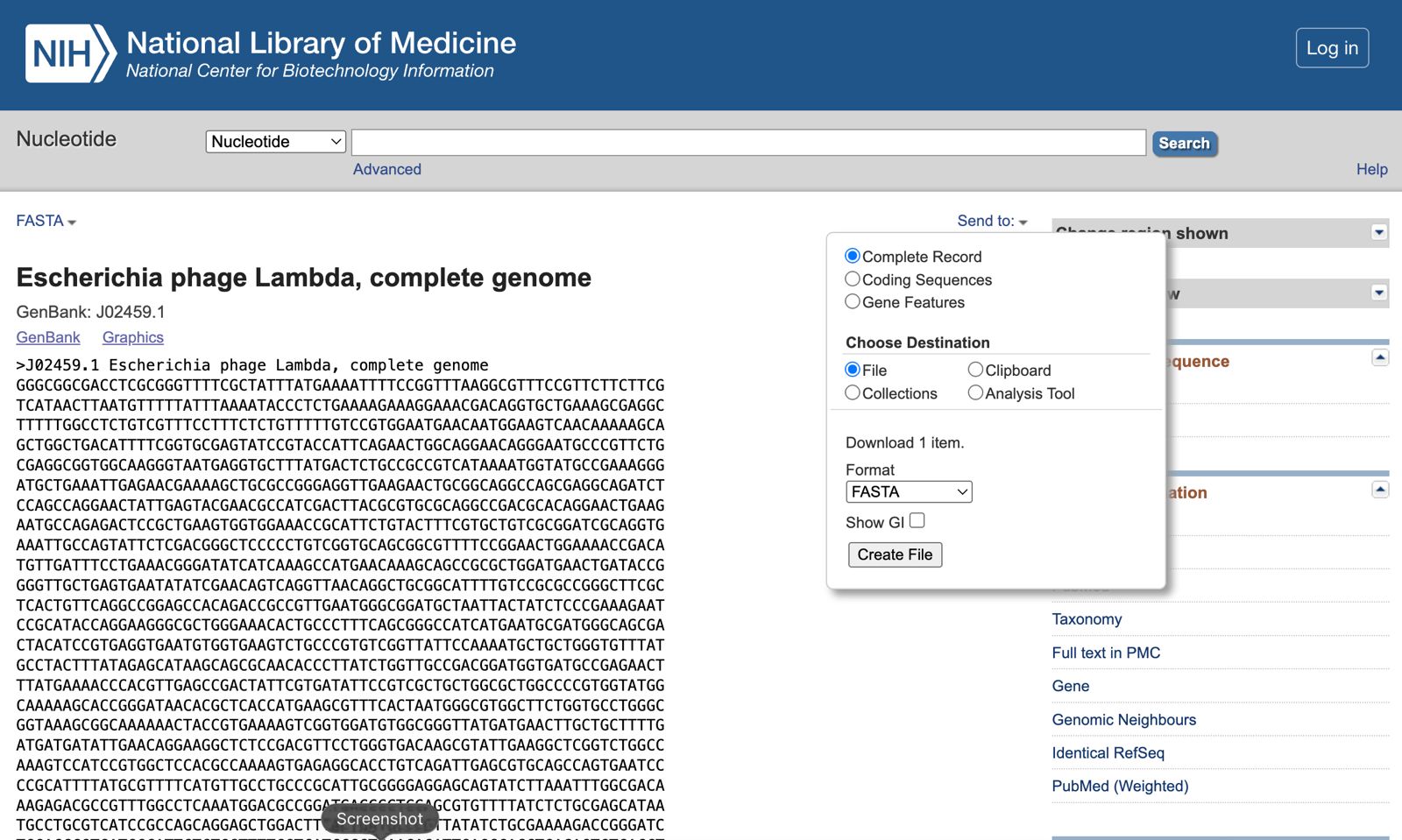Click the Create File button
The image size is (1402, 840).
coord(895,554)
